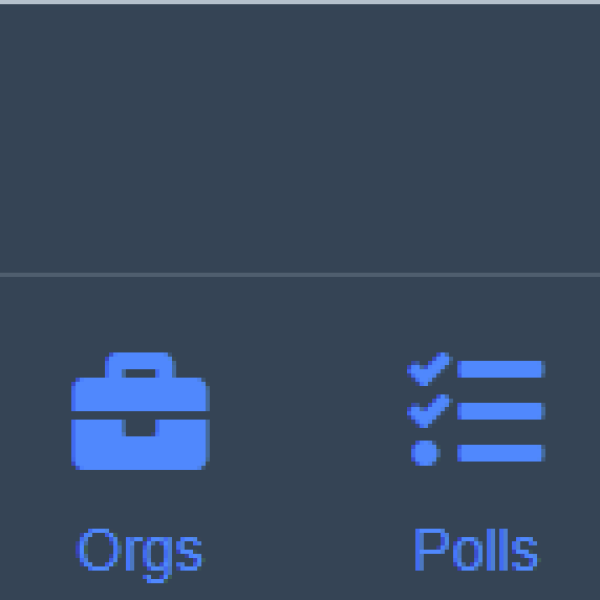Select the Polls text label
This screenshot has width=600, height=600.
tap(476, 550)
